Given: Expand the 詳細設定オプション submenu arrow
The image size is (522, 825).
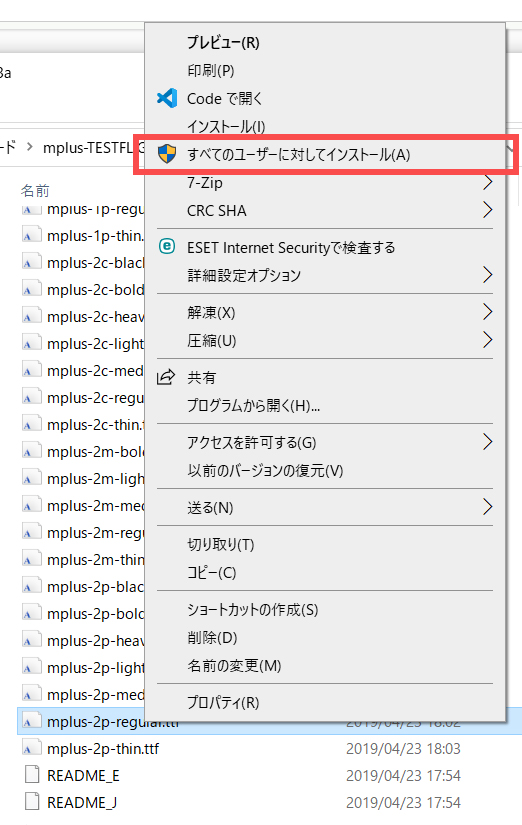Looking at the screenshot, I should 488,275.
